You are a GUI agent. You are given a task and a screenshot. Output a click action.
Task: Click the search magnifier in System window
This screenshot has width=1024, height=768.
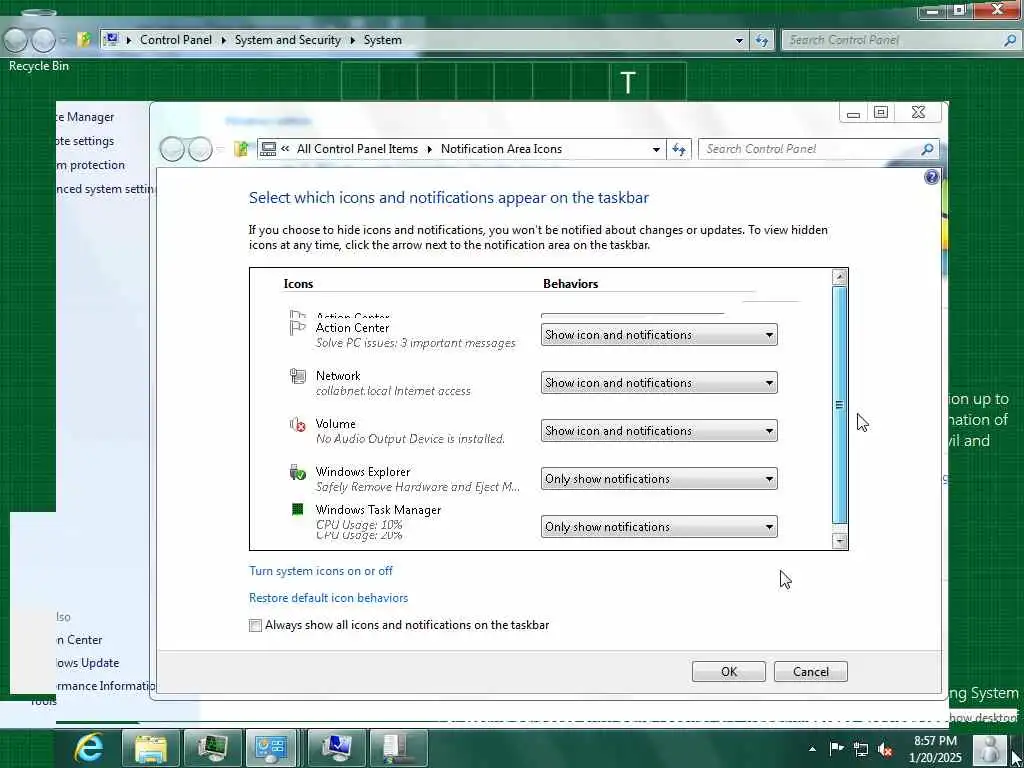[x=1009, y=40]
